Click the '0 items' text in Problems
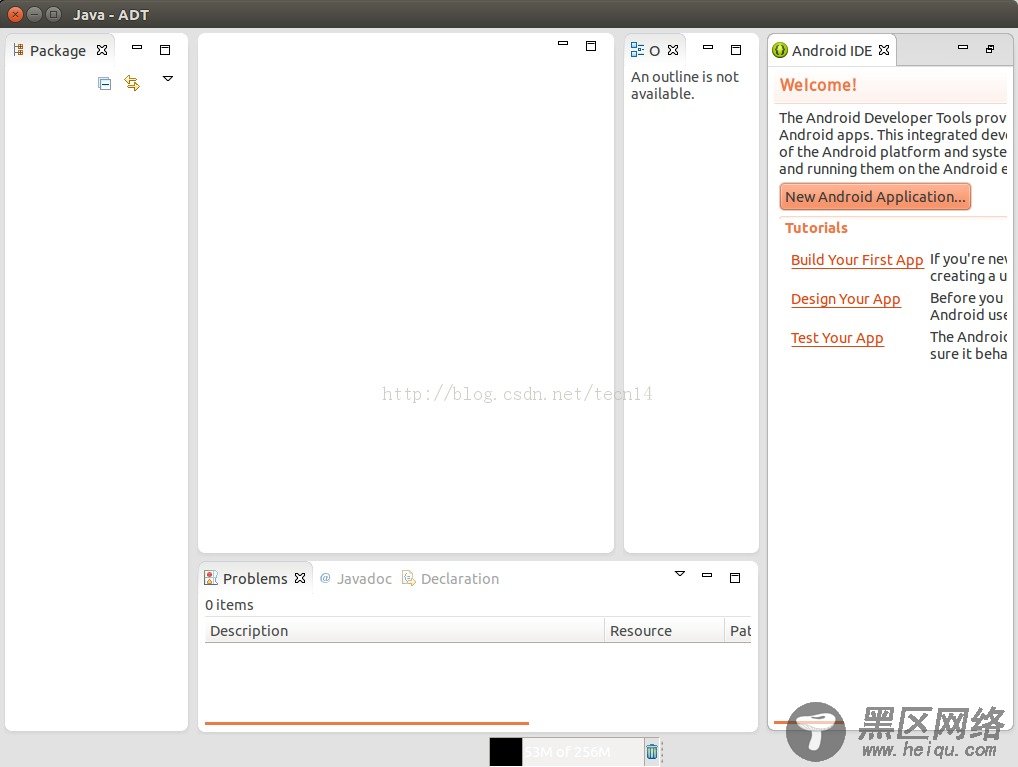This screenshot has width=1018, height=767. pyautogui.click(x=229, y=605)
